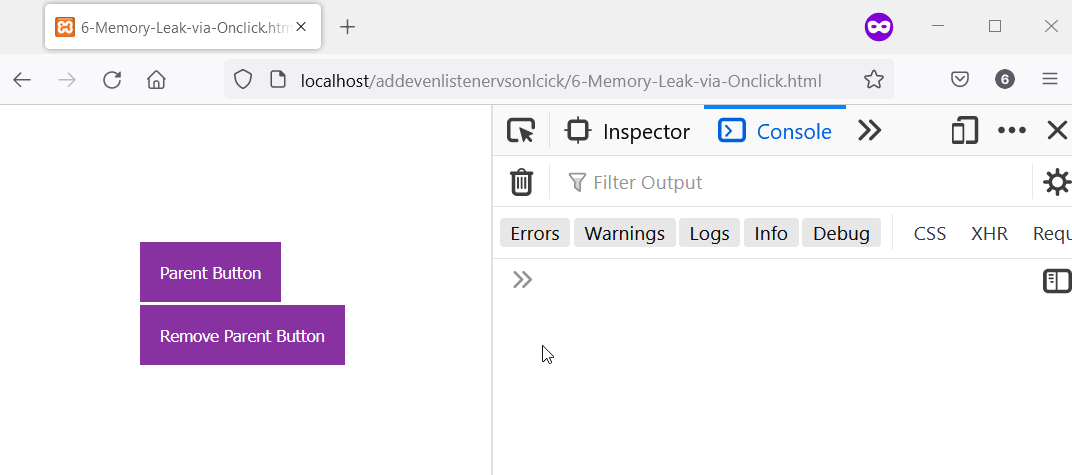The height and width of the screenshot is (475, 1072).
Task: Switch to the Inspector tab
Action: coord(627,131)
